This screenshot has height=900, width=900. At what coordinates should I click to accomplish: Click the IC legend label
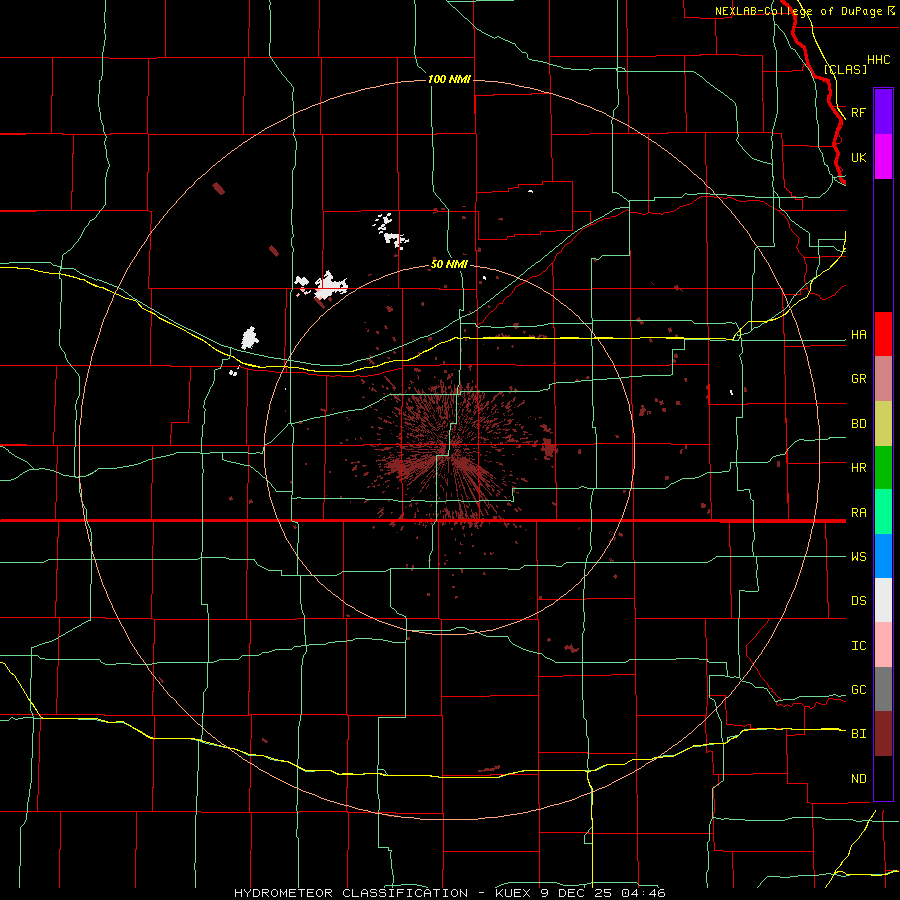point(859,646)
